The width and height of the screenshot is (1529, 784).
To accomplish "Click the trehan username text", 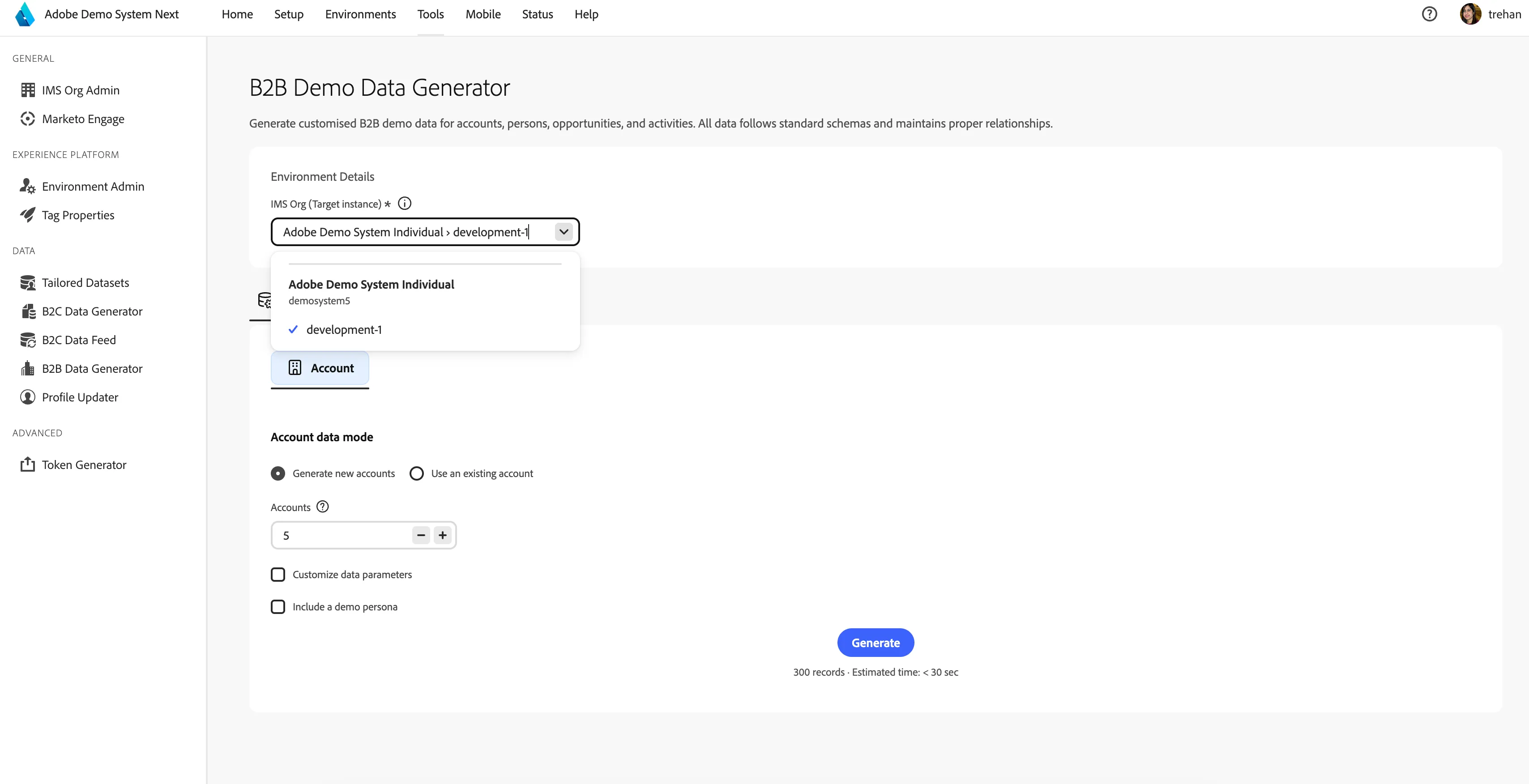I will pyautogui.click(x=1505, y=14).
